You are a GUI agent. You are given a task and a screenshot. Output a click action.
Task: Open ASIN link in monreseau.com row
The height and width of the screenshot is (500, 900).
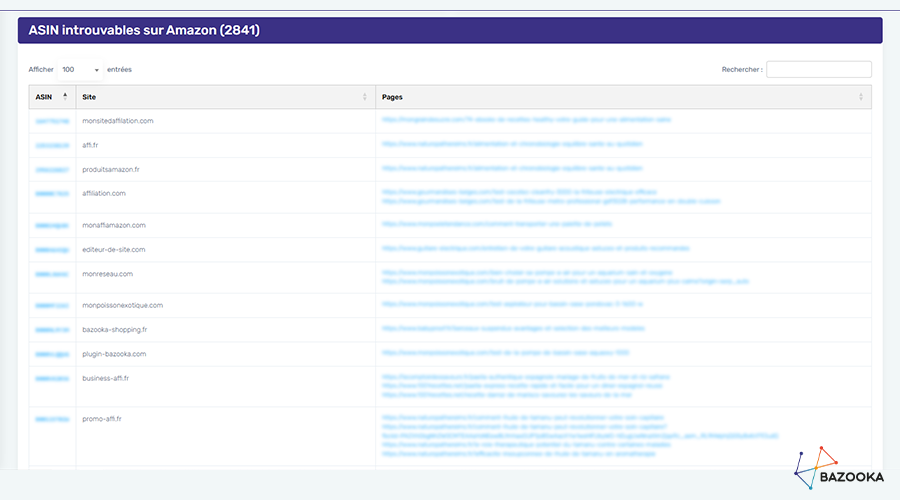pos(52,274)
